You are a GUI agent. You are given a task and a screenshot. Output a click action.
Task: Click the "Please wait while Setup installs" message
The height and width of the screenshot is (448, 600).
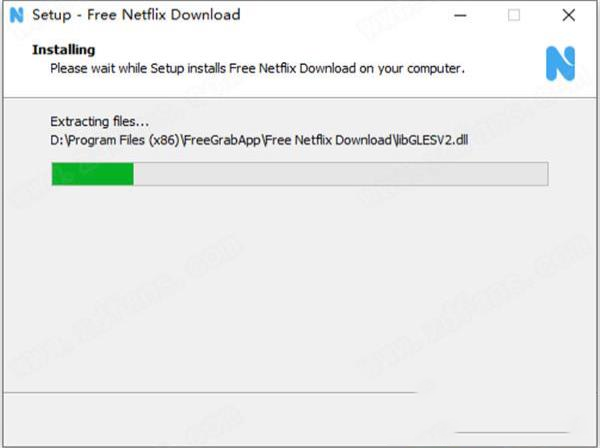coord(140,68)
